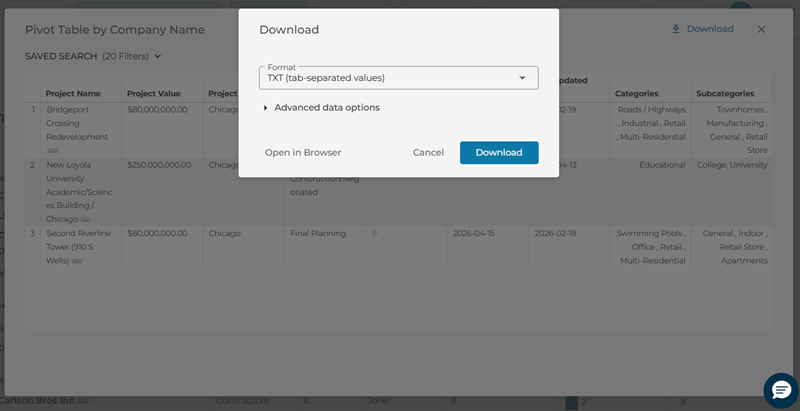
Task: Click the download arrow icon in header
Action: pos(676,29)
